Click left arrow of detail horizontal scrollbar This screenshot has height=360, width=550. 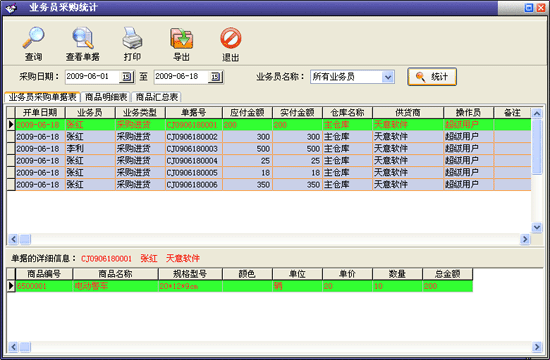click(13, 347)
